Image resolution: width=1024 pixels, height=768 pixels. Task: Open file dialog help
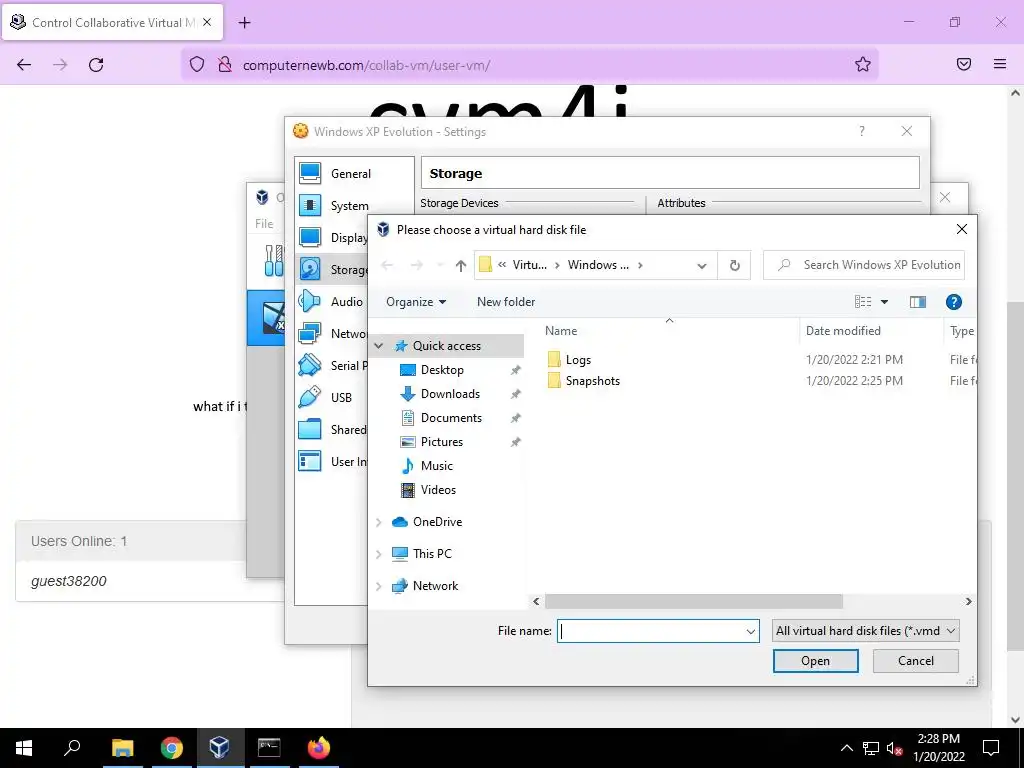953,302
